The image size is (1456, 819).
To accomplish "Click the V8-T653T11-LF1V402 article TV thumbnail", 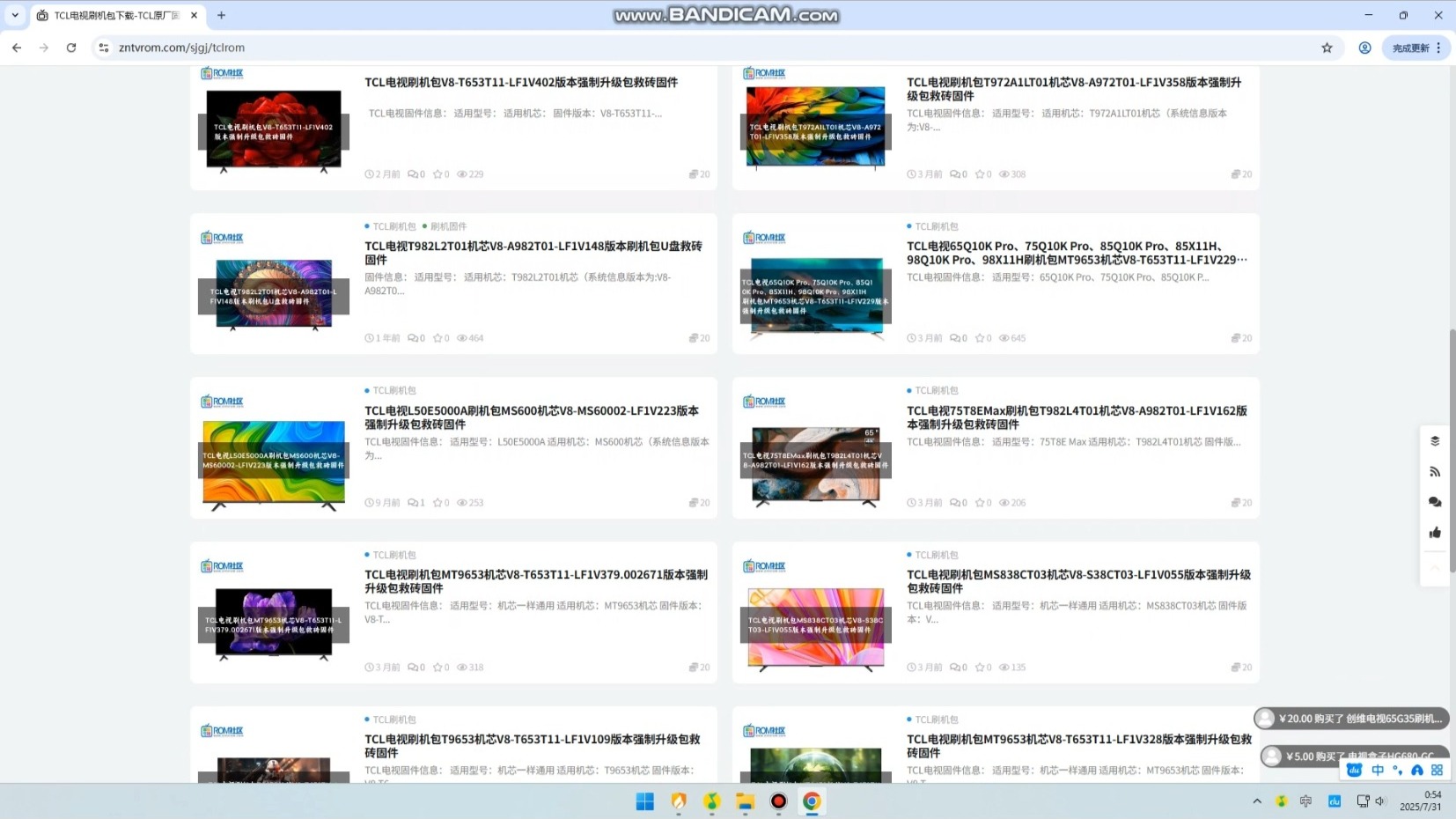I will coord(274,130).
